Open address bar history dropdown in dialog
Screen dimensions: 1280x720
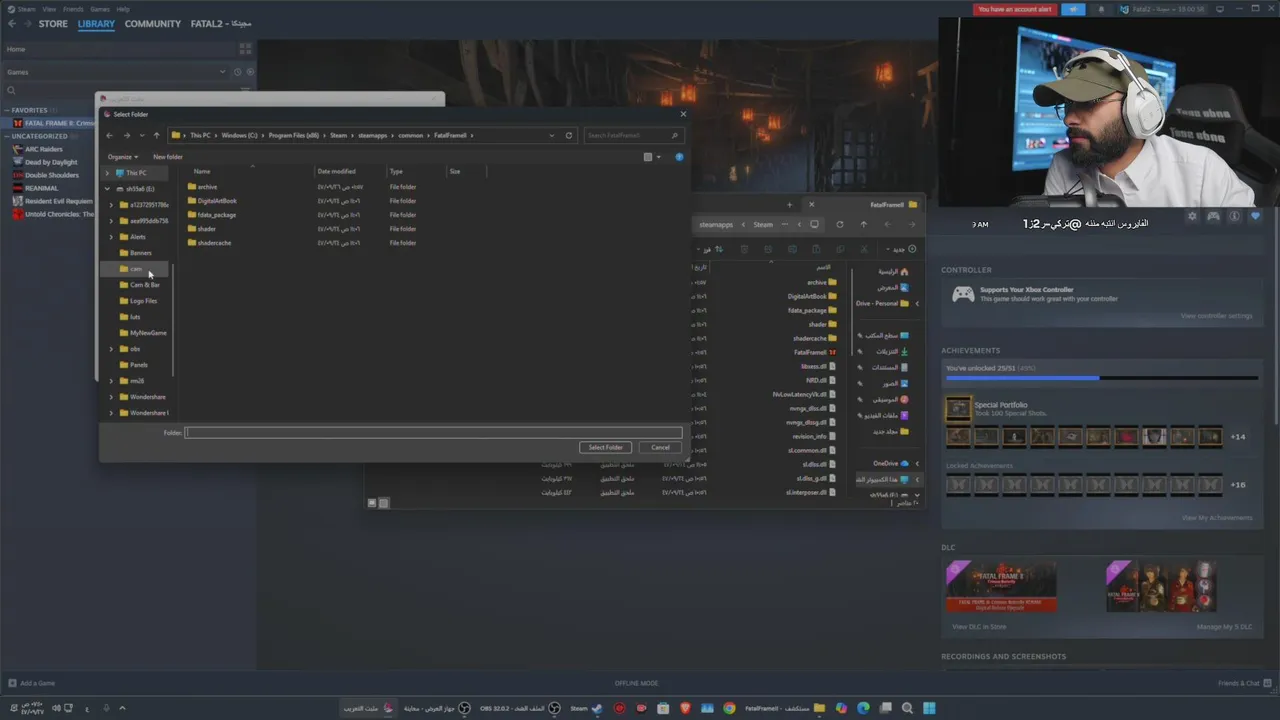coord(551,135)
